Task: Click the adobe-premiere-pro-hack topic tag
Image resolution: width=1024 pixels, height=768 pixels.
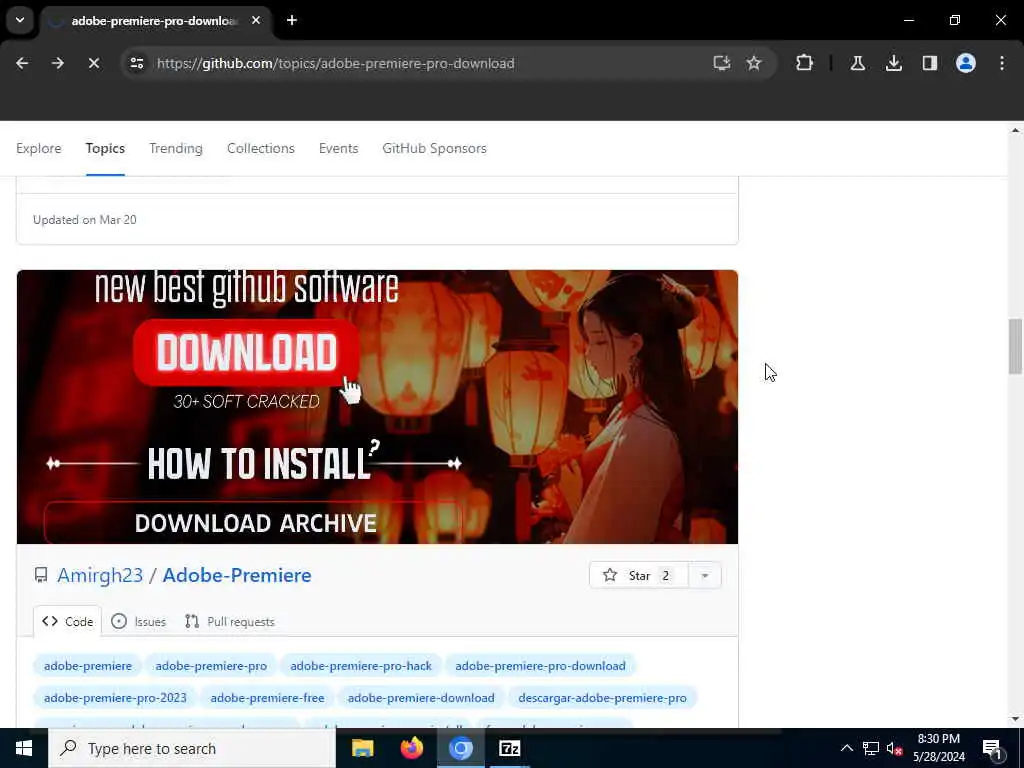Action: pyautogui.click(x=361, y=665)
